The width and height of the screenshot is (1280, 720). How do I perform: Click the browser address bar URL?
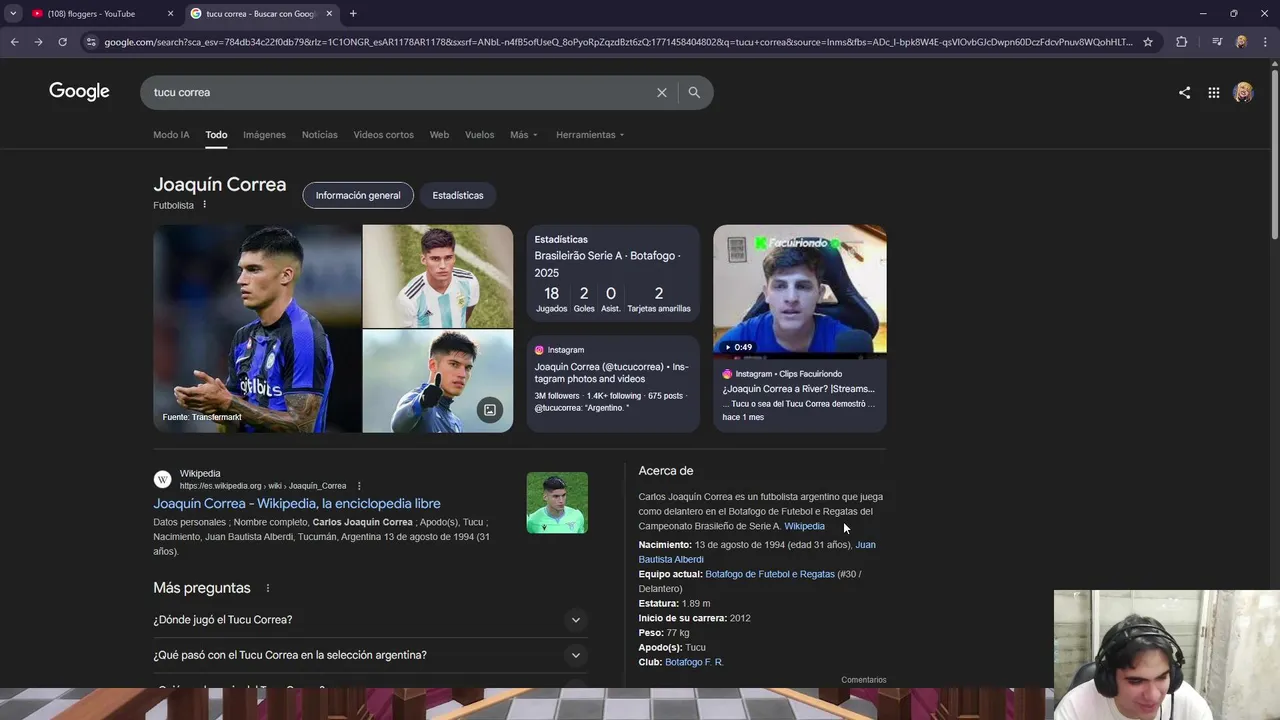click(x=618, y=42)
